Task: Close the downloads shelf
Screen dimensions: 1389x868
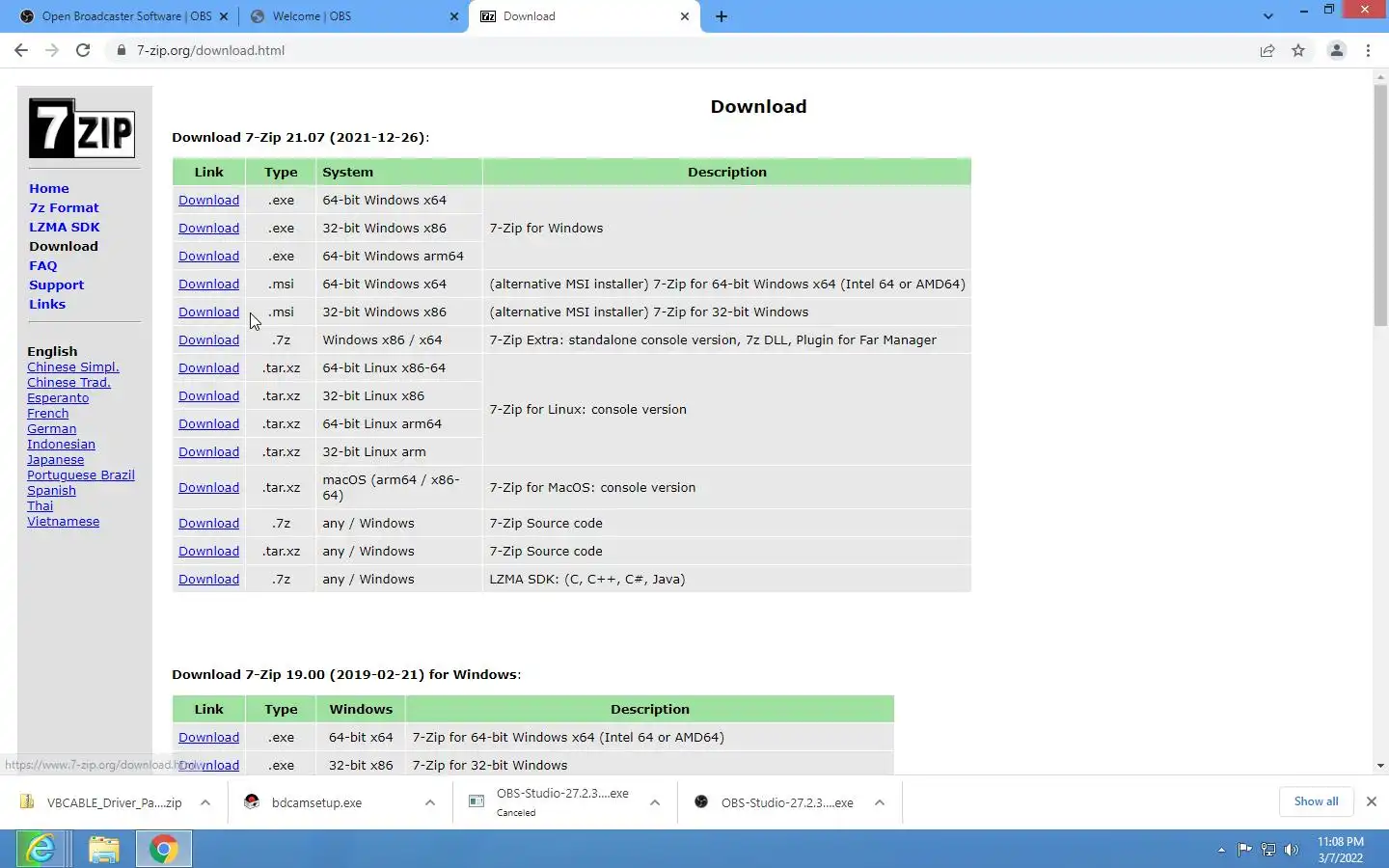Action: [1371, 801]
